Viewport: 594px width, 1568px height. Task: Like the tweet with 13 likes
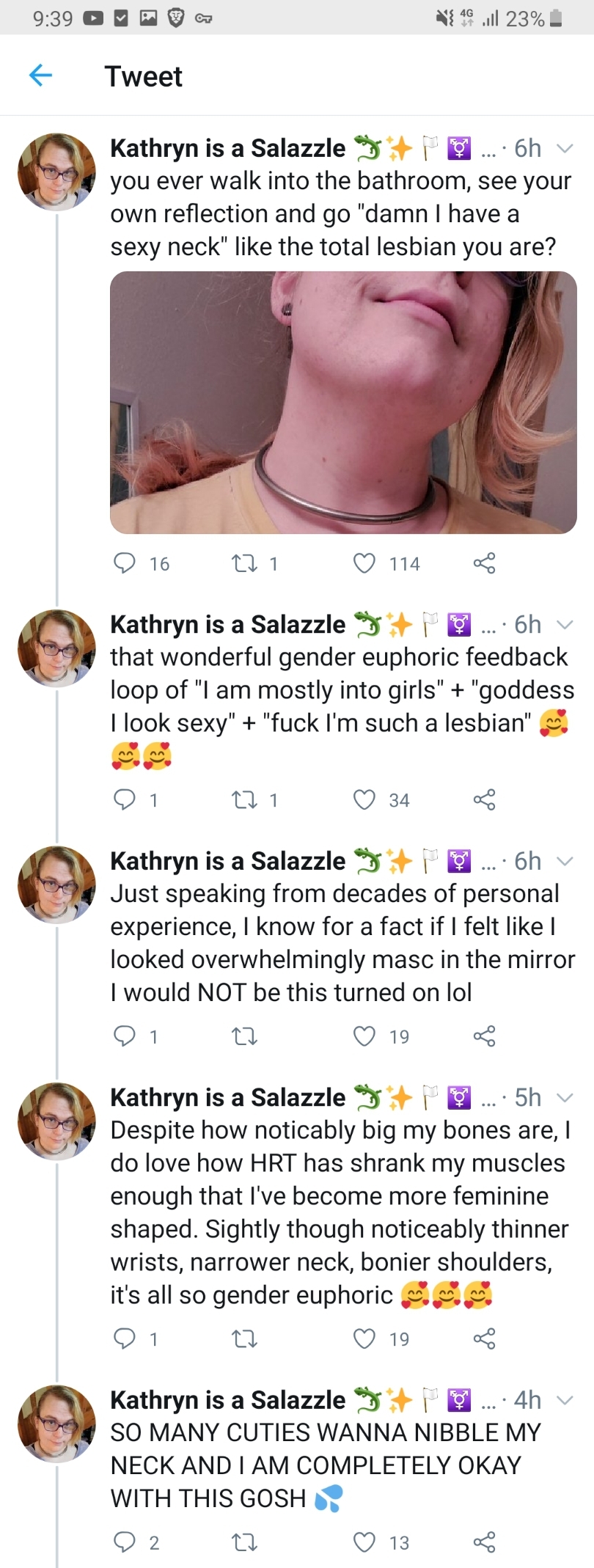tap(364, 1542)
